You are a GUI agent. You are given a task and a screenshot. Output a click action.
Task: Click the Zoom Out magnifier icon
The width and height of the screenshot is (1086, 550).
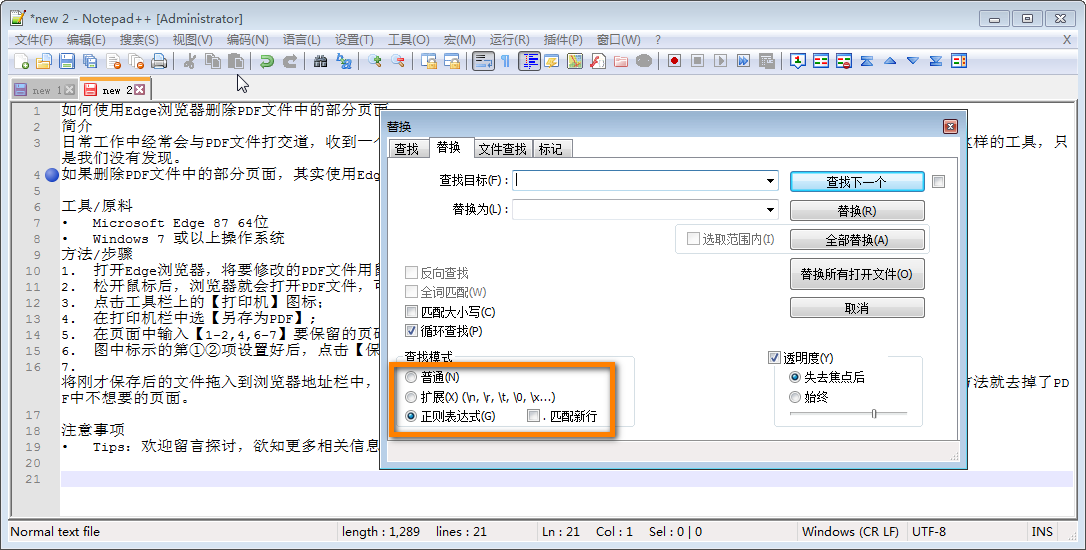(398, 62)
